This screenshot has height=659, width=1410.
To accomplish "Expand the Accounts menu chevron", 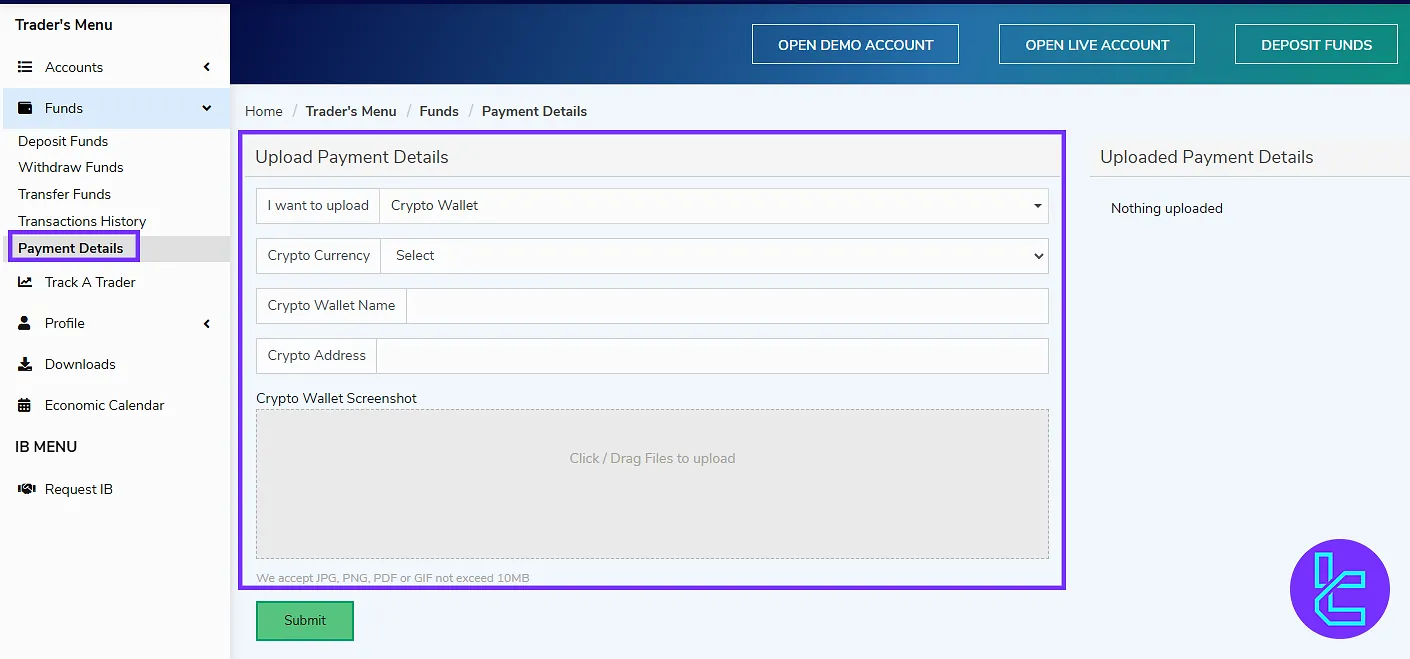I will coord(207,67).
